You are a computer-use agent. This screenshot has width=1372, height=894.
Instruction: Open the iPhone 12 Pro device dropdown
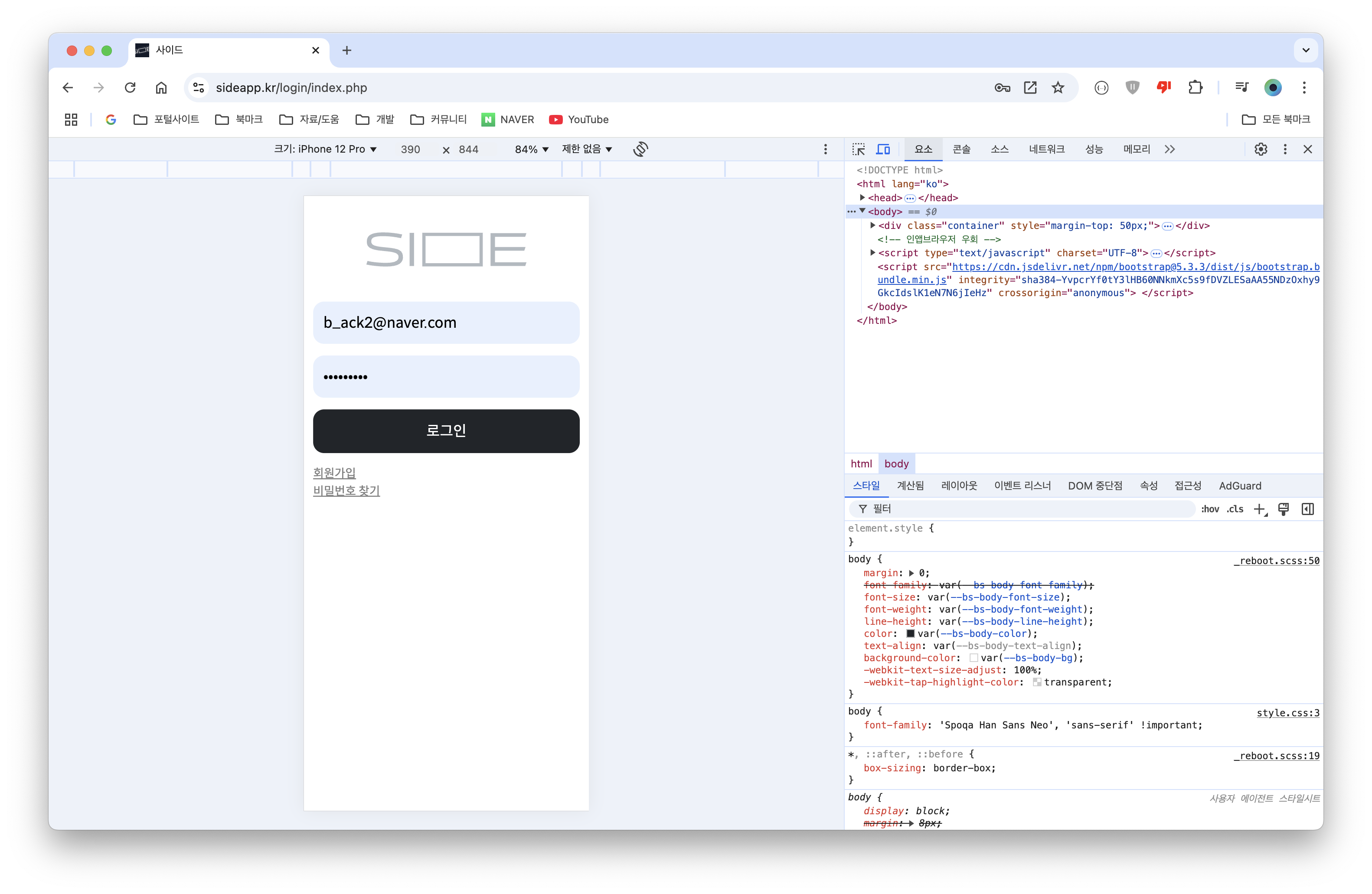(x=326, y=149)
